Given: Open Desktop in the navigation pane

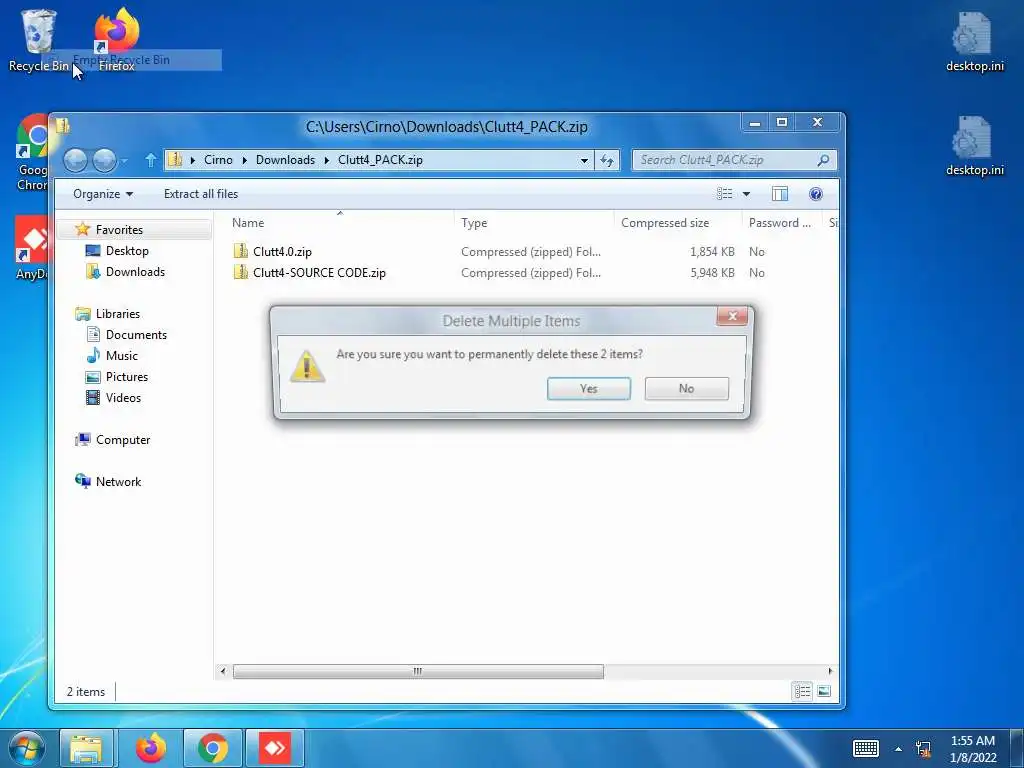Looking at the screenshot, I should point(127,251).
